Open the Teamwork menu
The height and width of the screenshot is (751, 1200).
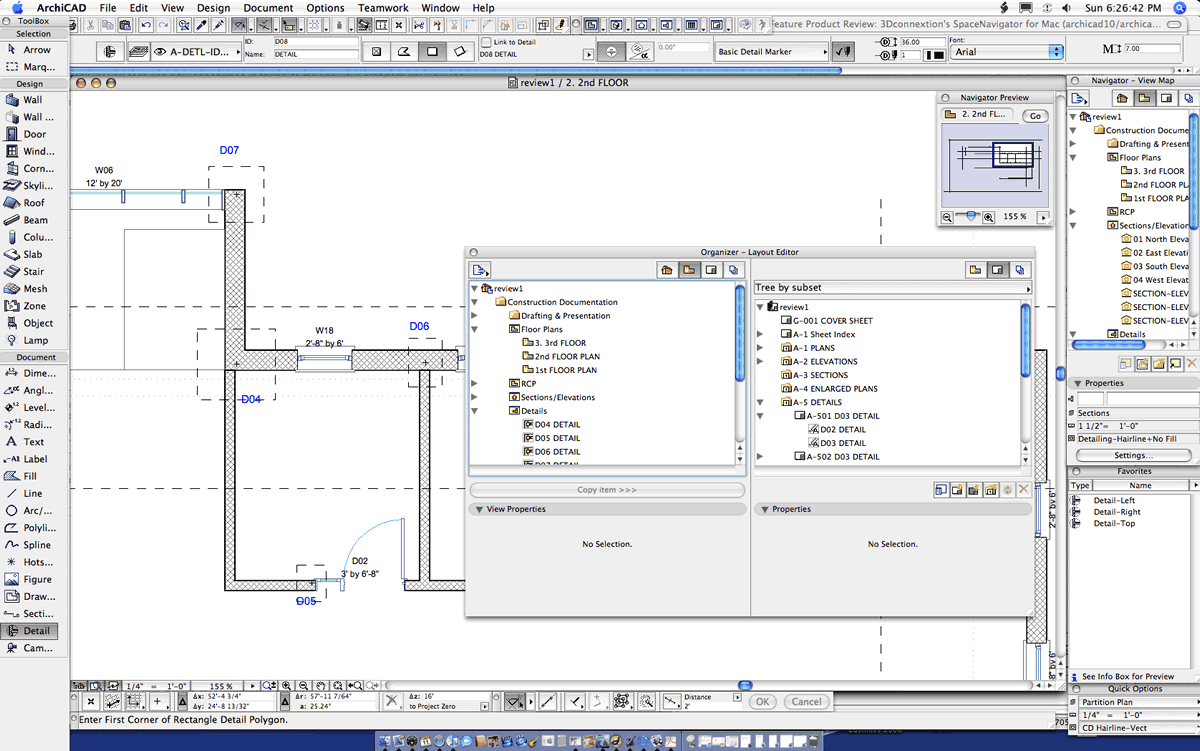click(x=383, y=8)
